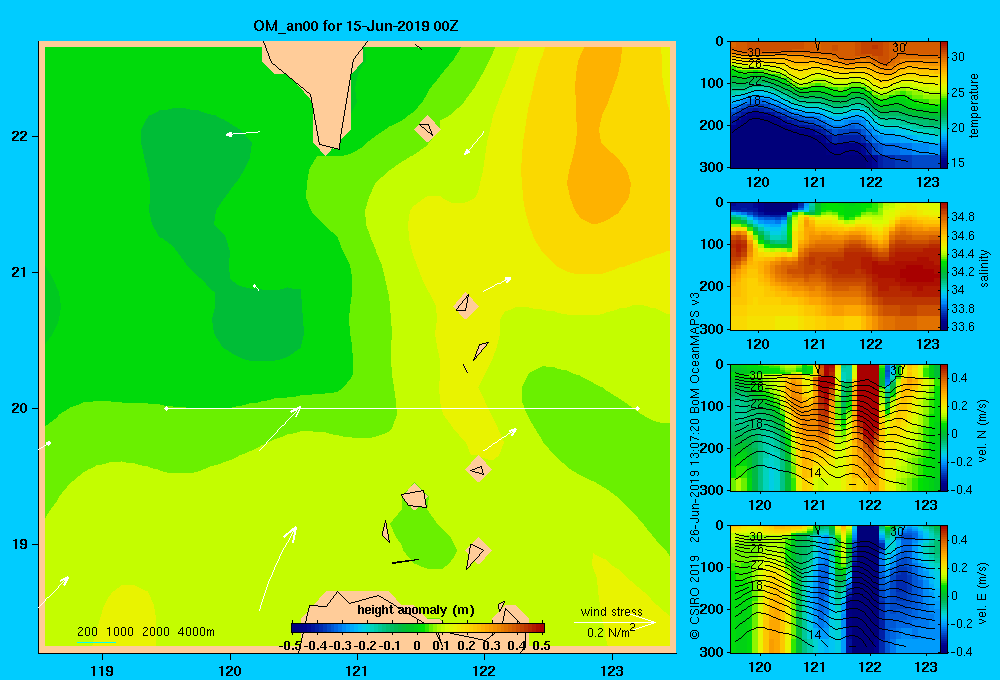Click the '0.4' tick on vel. E color bar
This screenshot has width=1000, height=680.
pyautogui.click(x=959, y=540)
